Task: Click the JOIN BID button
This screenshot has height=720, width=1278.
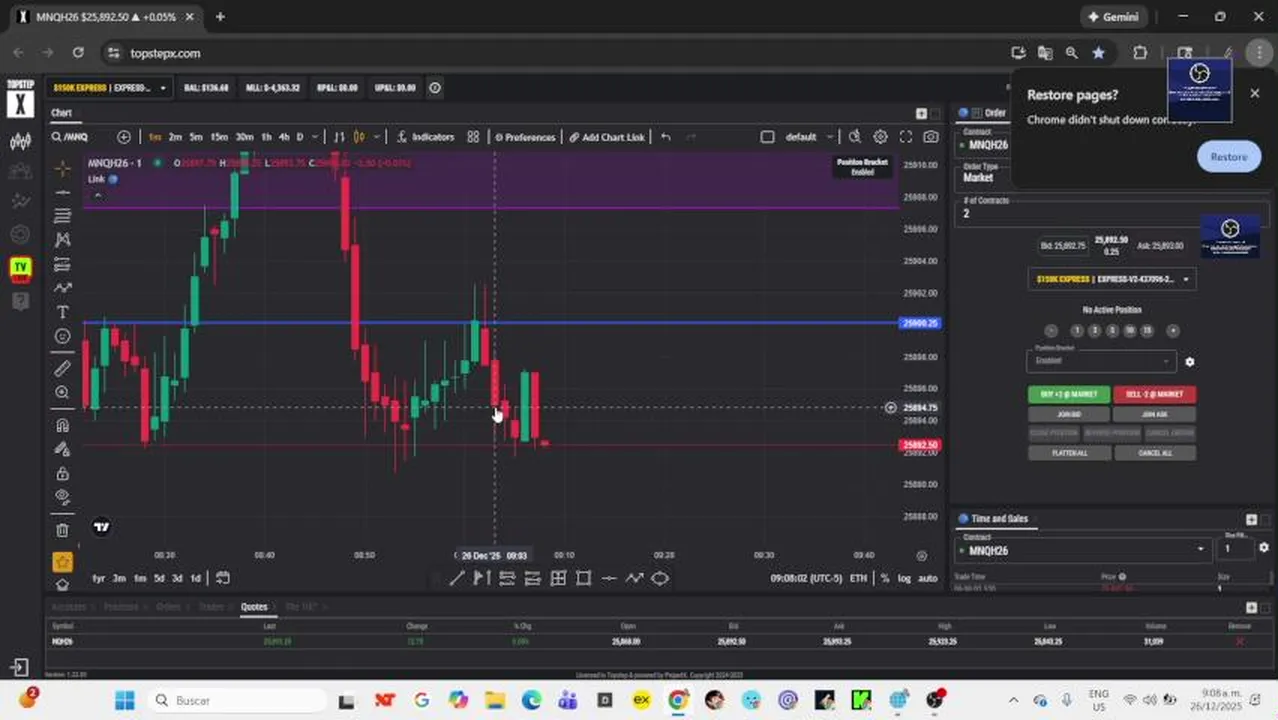Action: 1069,414
